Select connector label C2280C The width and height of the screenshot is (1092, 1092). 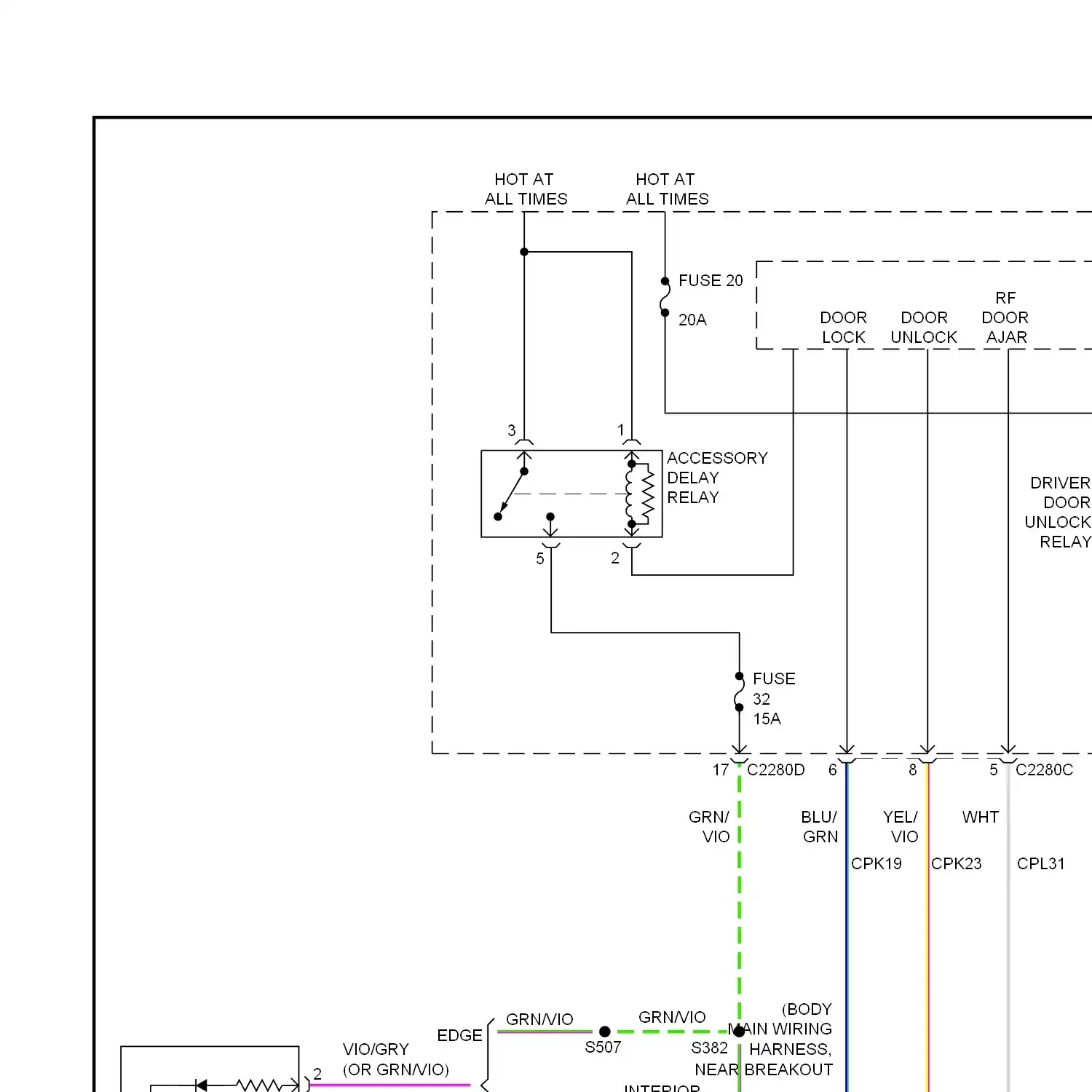point(1045,769)
